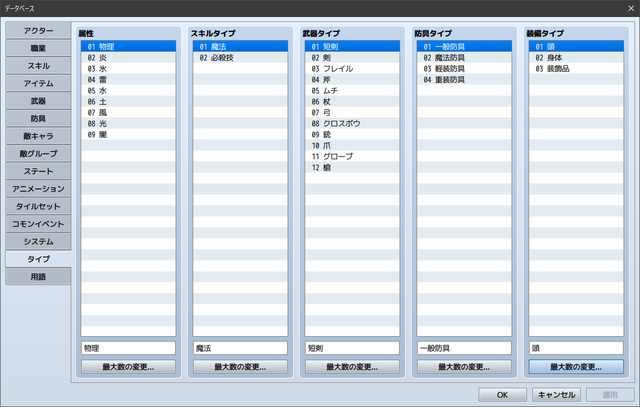Image resolution: width=640 pixels, height=407 pixels.
Task: Select equipment type 03 装飾品
Action: (x=576, y=69)
